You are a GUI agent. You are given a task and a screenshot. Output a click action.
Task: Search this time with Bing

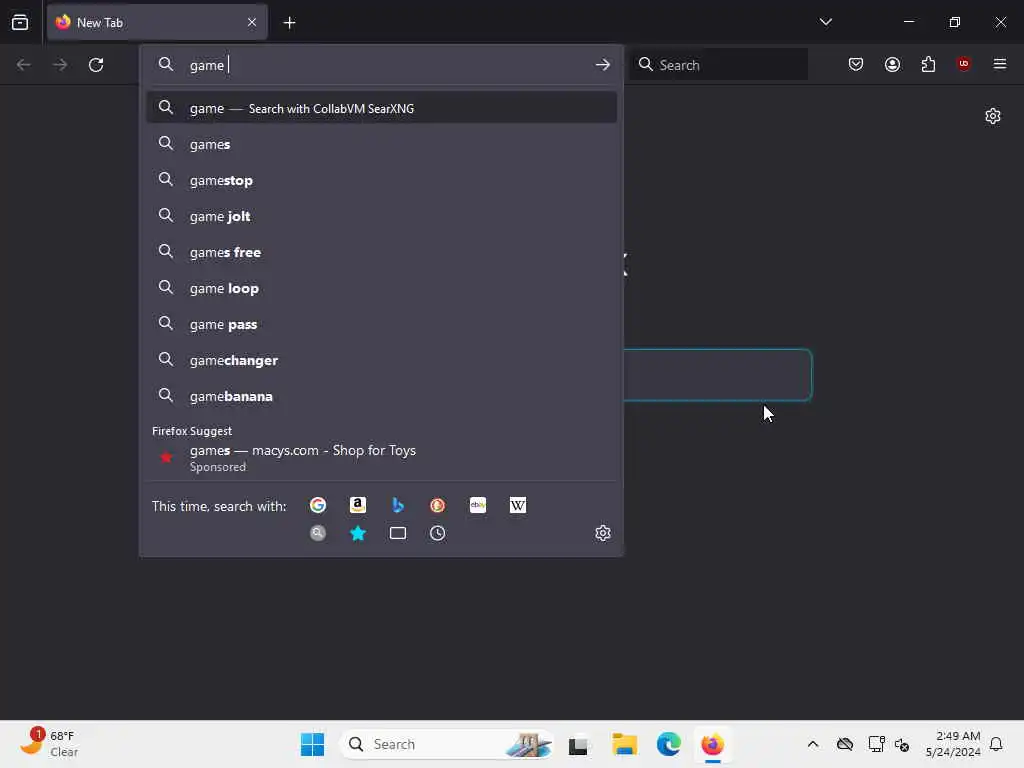pos(398,505)
